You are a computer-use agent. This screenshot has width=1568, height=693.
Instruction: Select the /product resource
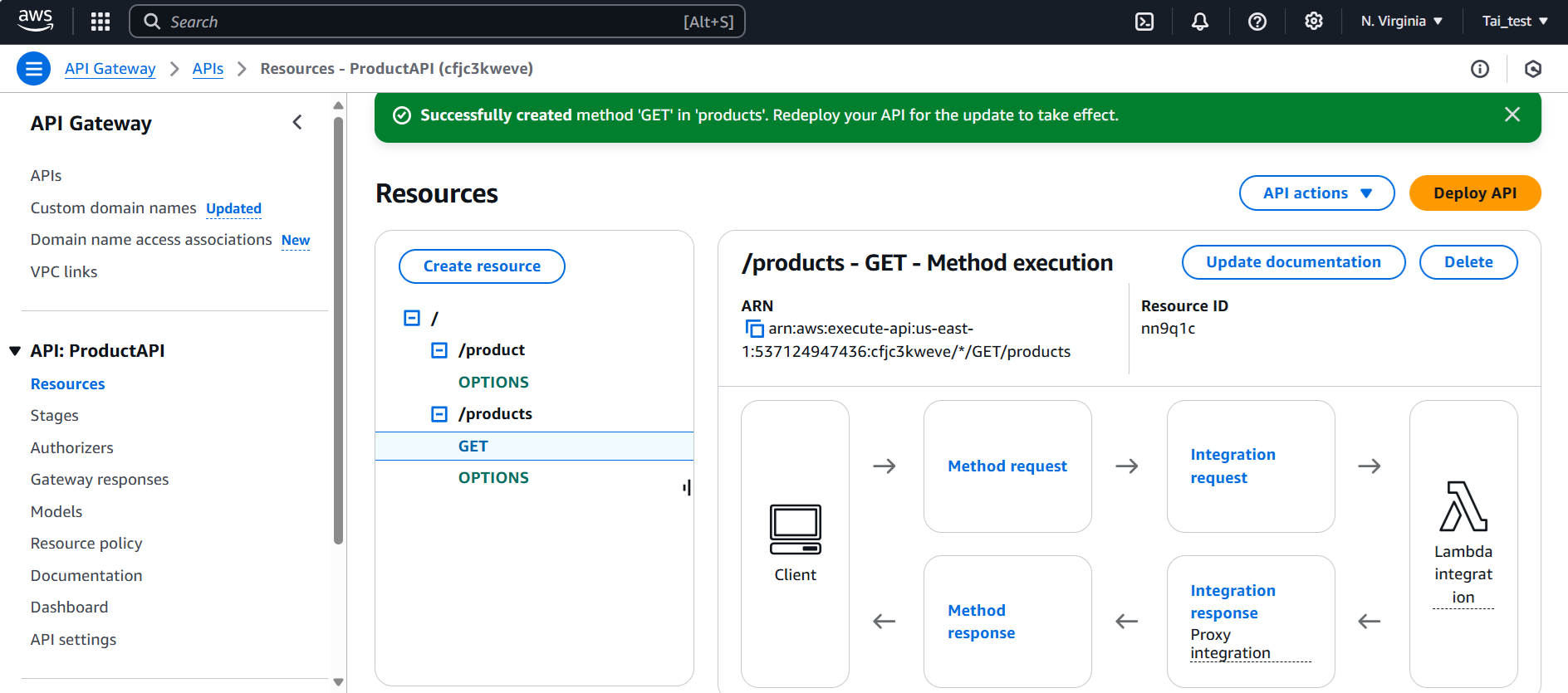(x=492, y=350)
